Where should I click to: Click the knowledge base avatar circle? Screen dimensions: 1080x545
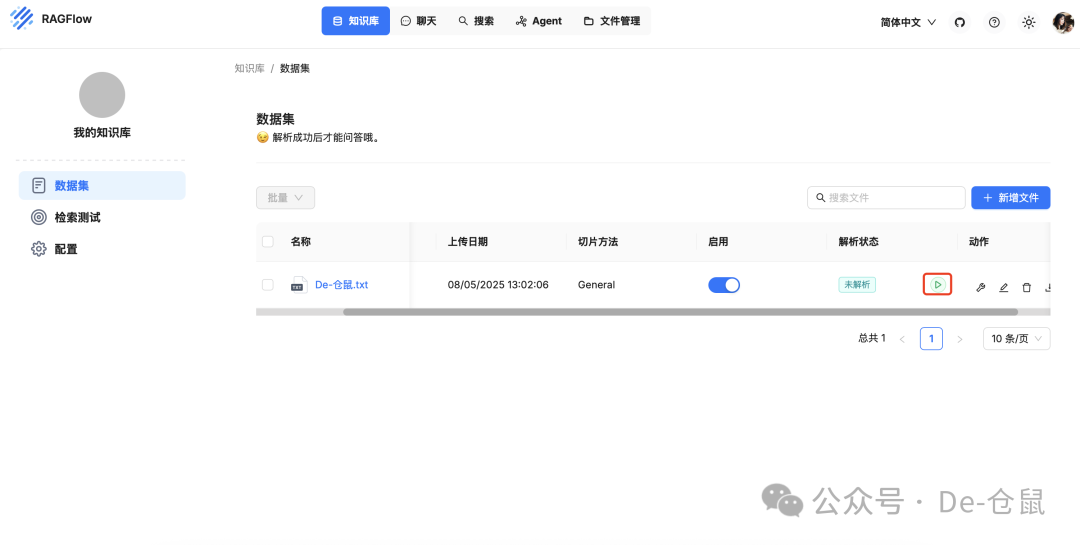pos(102,94)
